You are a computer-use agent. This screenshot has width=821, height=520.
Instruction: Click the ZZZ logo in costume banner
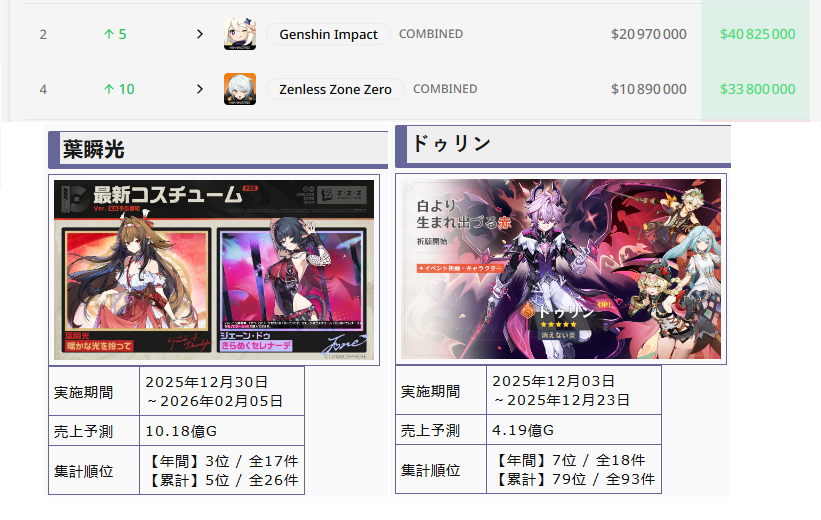343,194
